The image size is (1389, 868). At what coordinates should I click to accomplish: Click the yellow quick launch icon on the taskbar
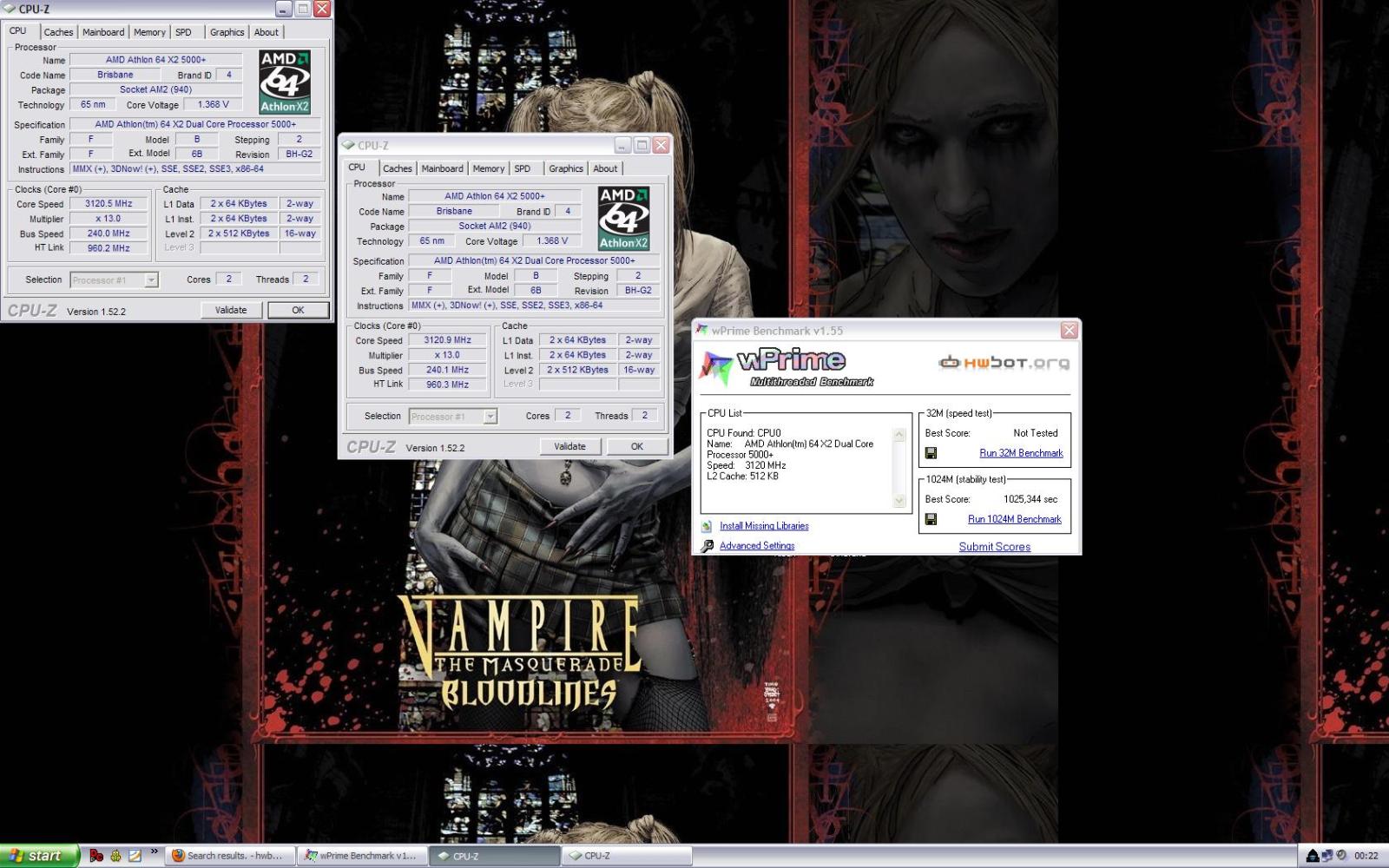115,856
